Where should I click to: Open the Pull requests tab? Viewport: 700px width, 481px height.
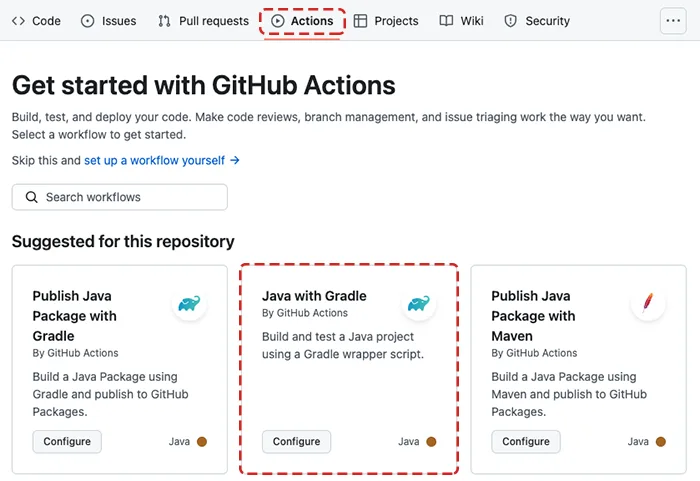click(204, 21)
